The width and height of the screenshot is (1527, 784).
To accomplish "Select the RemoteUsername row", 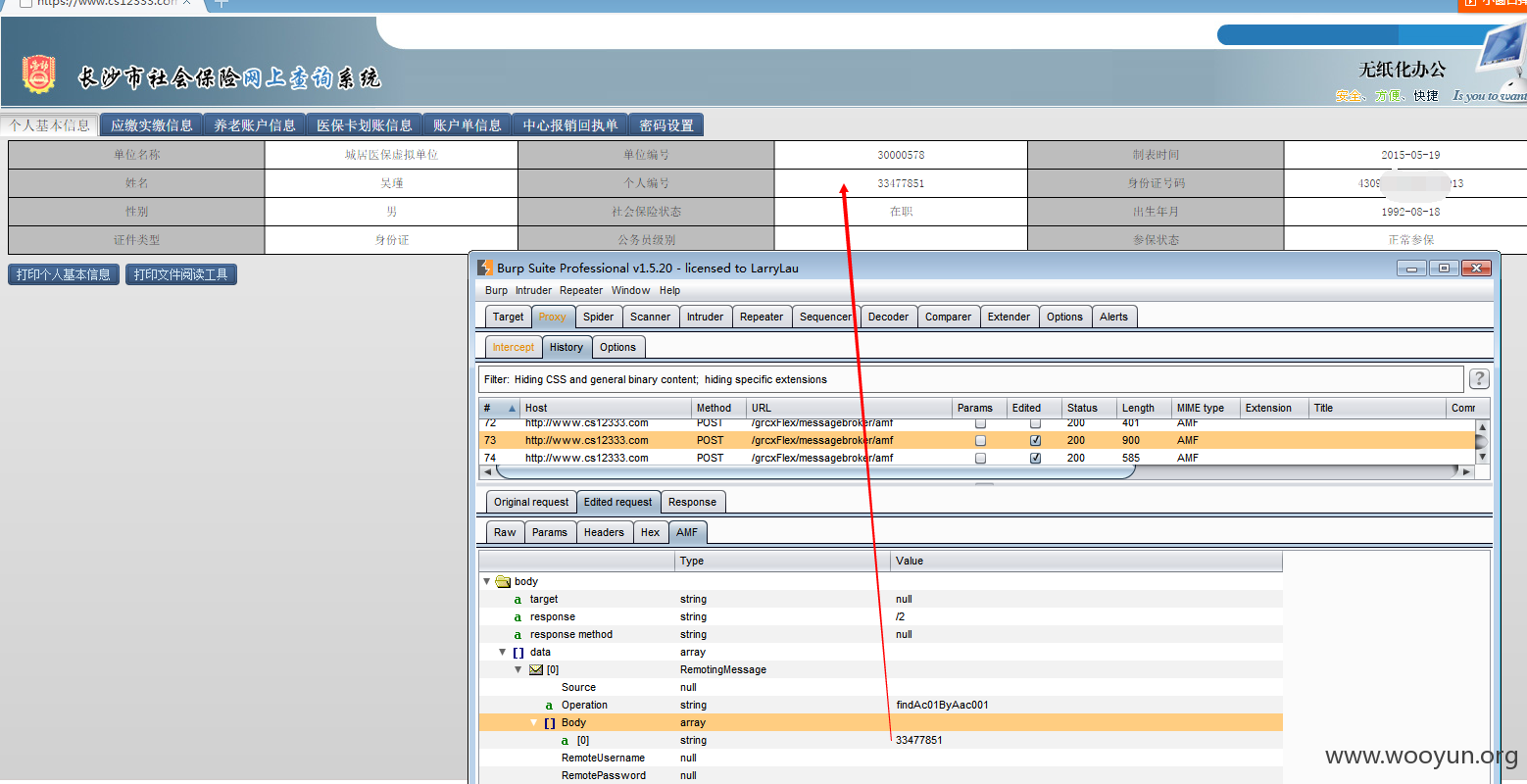I will pos(880,758).
